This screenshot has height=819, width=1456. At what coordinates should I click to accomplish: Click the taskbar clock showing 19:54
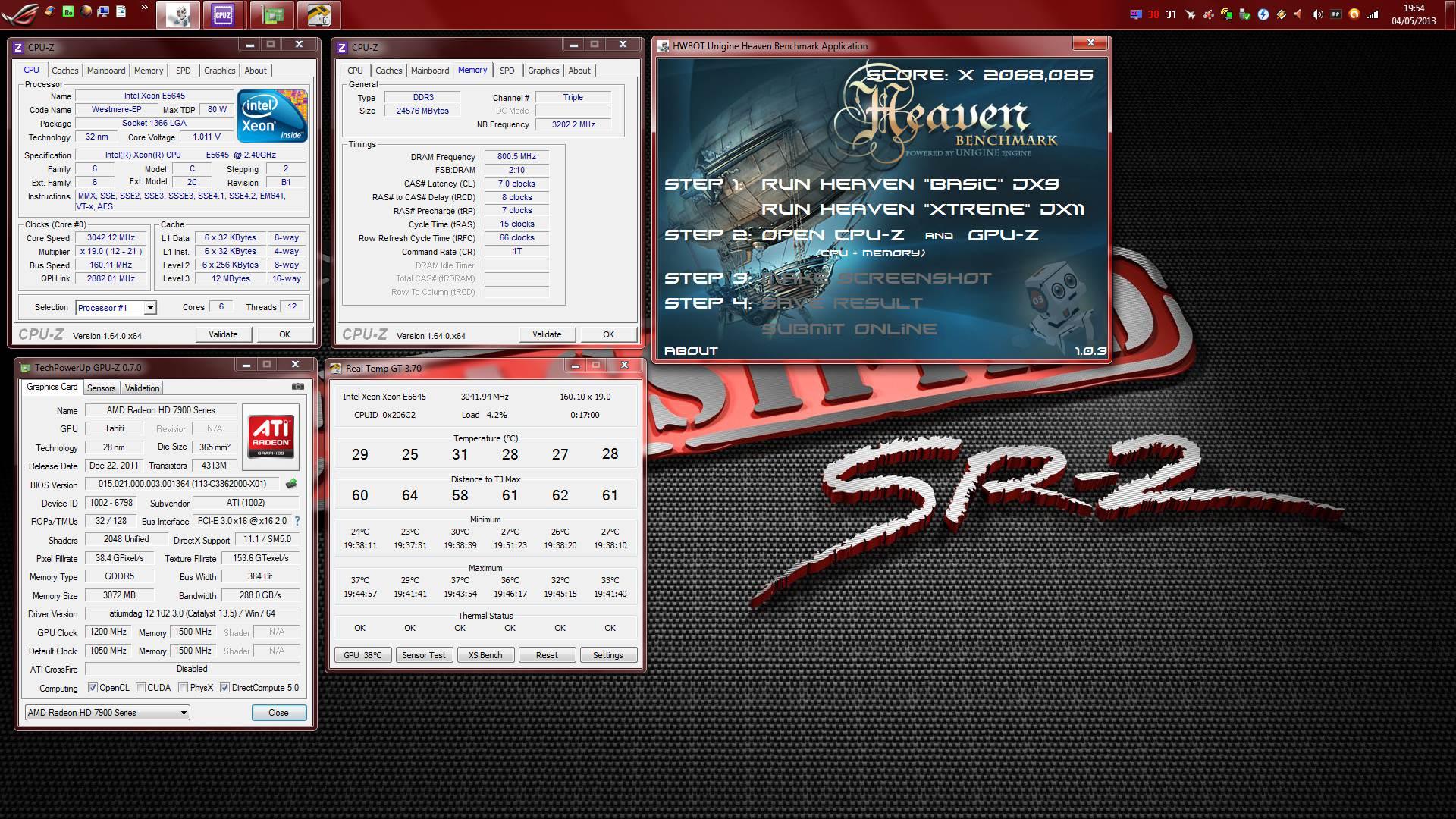coord(1414,14)
